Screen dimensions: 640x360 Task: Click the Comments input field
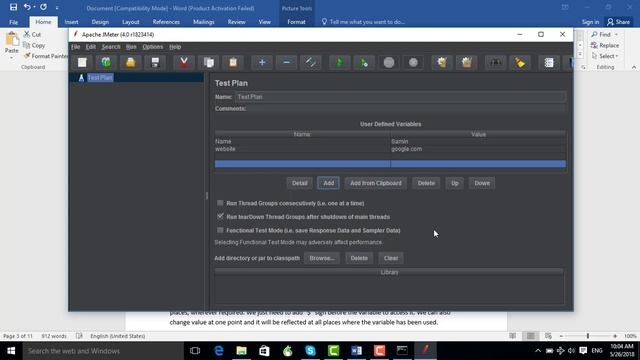tap(406, 109)
